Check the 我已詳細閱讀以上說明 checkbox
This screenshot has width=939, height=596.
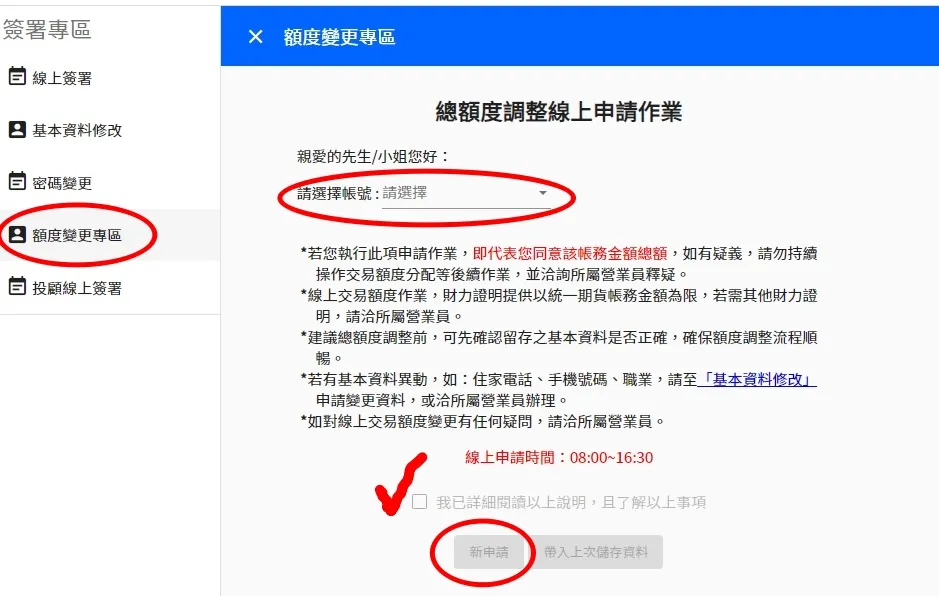tap(419, 501)
